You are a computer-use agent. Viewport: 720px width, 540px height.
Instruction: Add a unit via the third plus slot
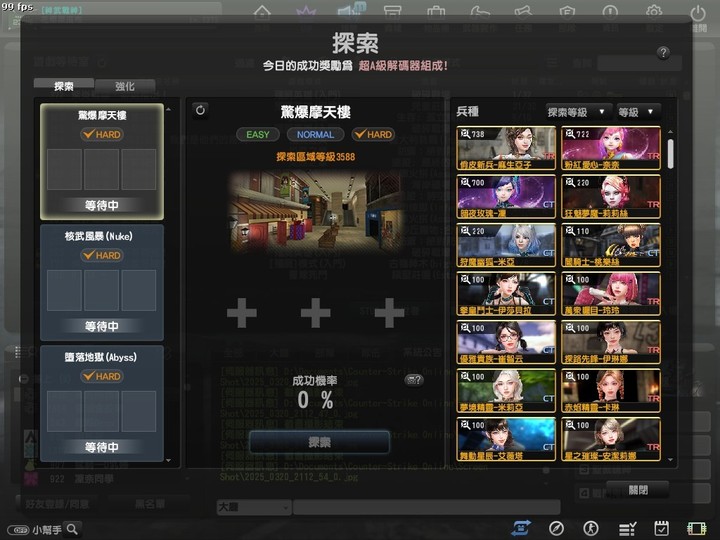tap(389, 313)
